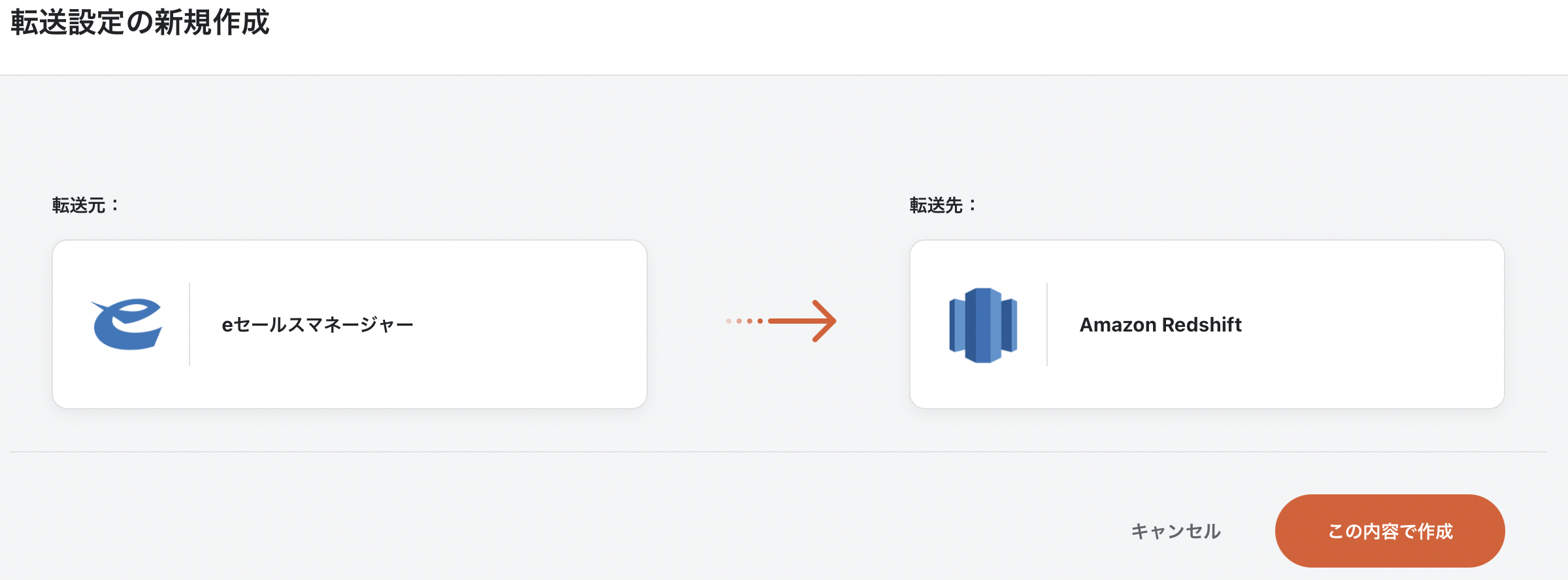
Task: Confirm with the この内容で作成 button
Action: (1390, 531)
